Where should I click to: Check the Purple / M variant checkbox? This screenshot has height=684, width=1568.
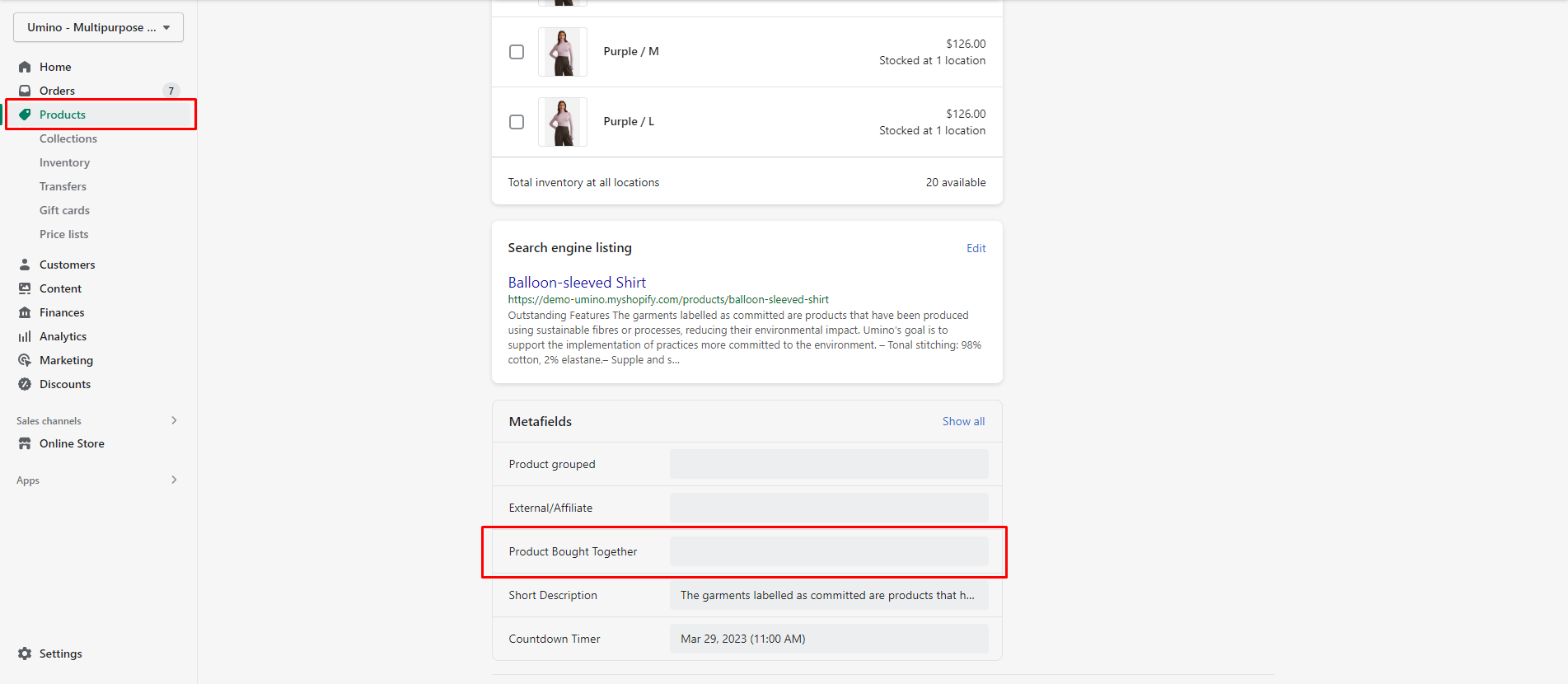tap(517, 52)
